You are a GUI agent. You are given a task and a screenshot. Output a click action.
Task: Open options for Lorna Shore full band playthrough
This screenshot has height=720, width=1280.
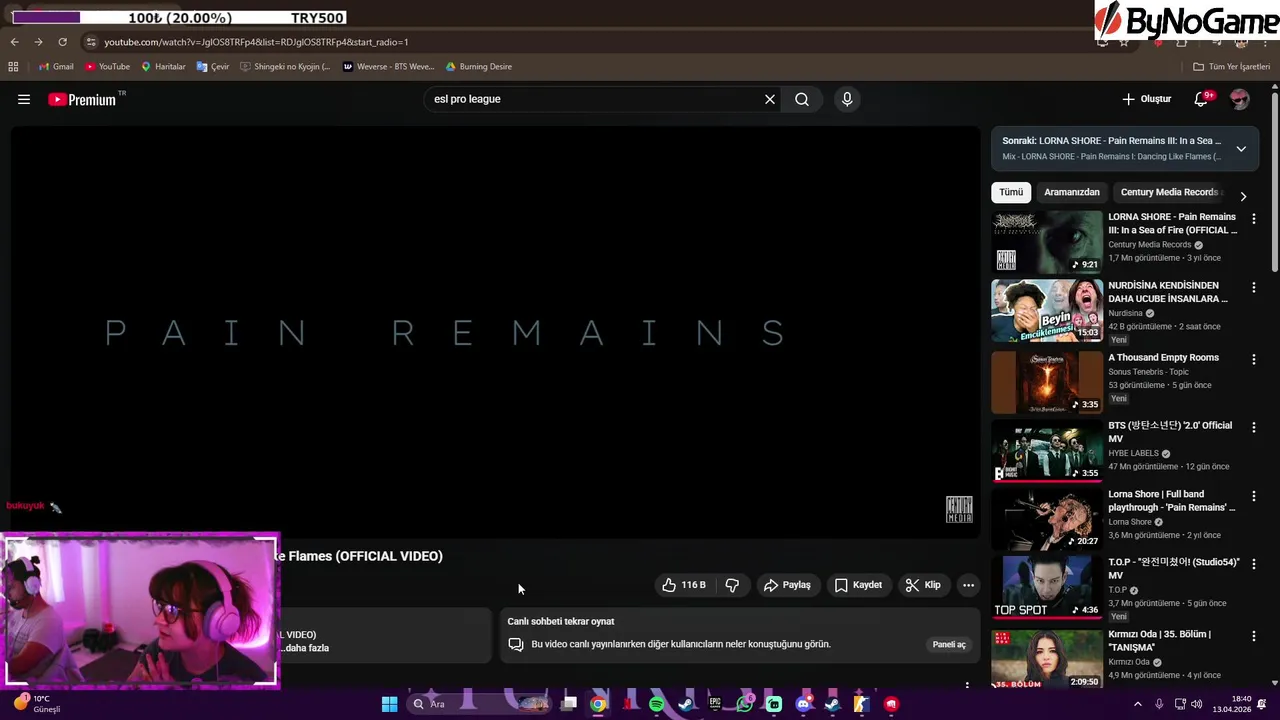(x=1253, y=496)
